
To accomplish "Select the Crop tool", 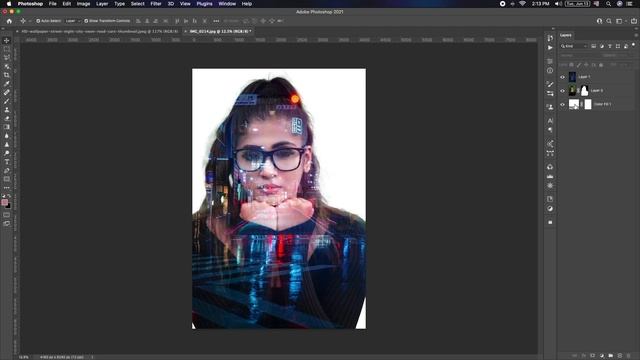I will 7,75.
